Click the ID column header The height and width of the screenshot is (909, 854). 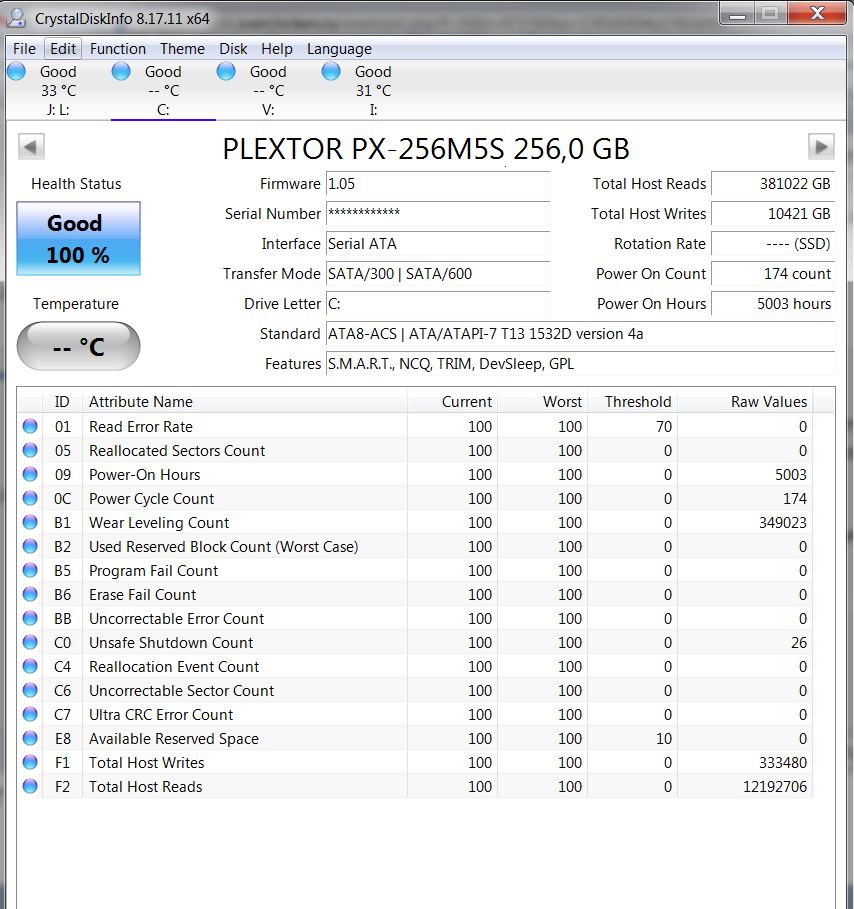(62, 401)
